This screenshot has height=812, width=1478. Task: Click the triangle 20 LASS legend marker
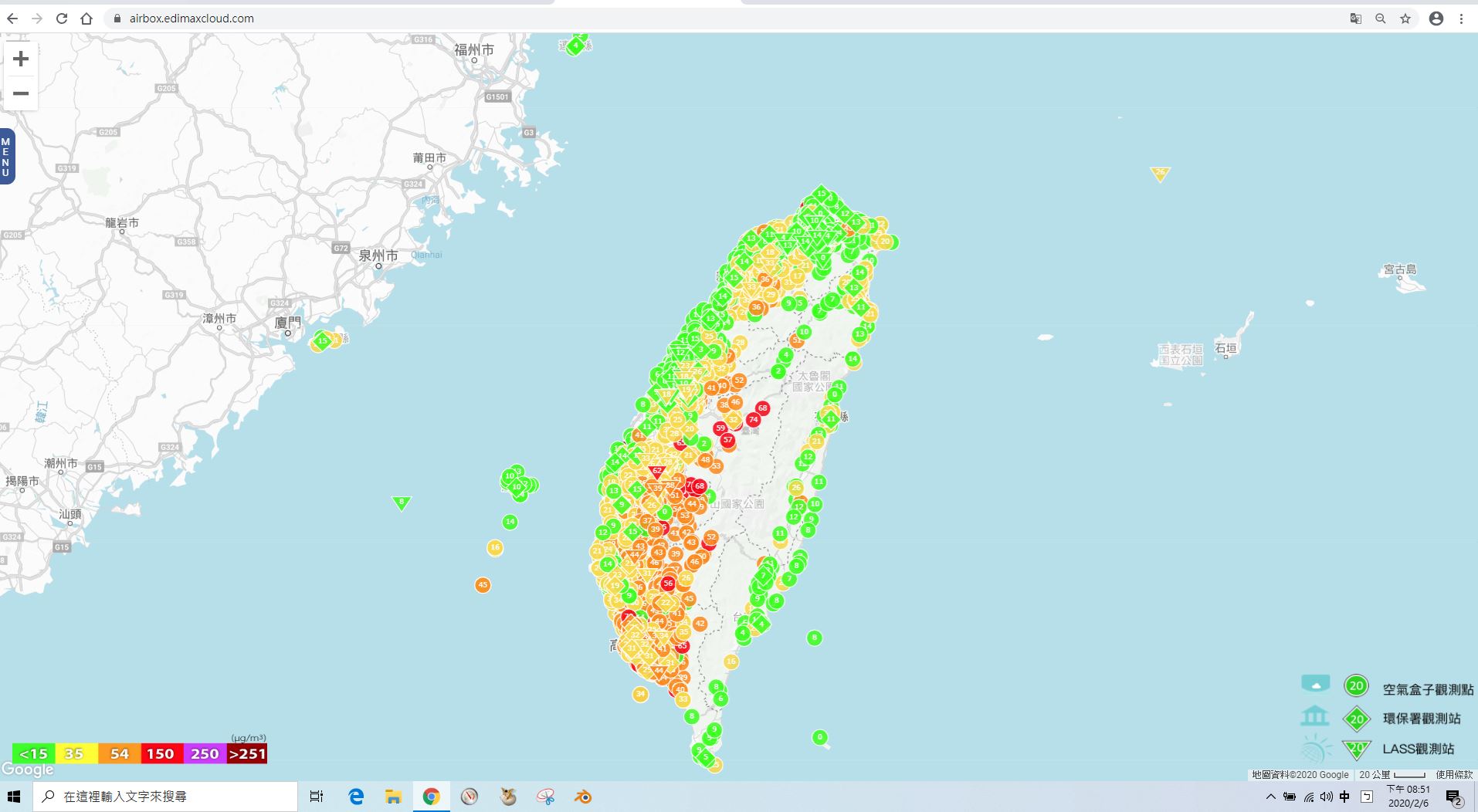(x=1357, y=749)
